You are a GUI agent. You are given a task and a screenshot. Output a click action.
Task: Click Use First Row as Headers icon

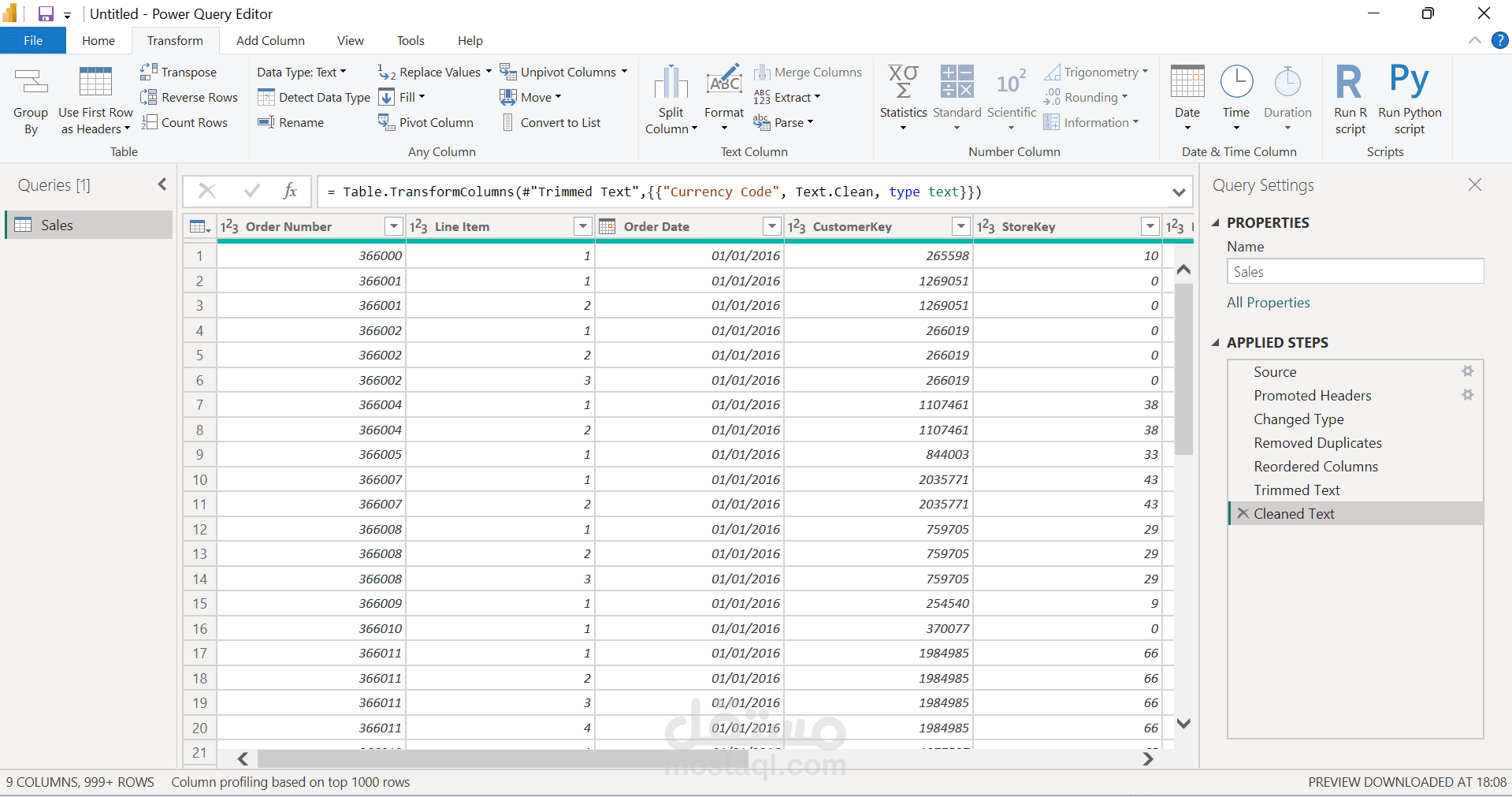[95, 82]
